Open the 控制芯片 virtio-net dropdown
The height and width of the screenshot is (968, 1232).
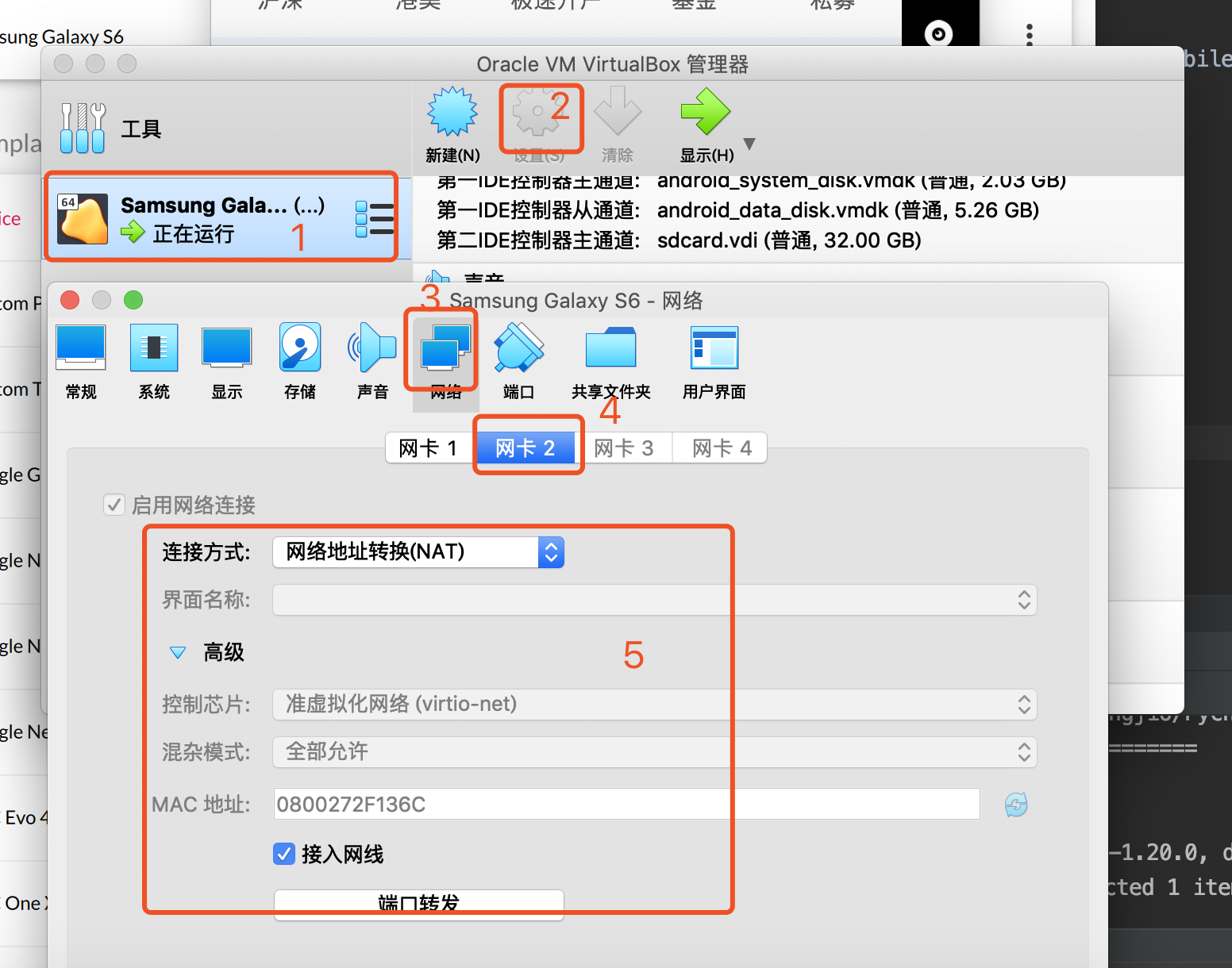(x=655, y=705)
